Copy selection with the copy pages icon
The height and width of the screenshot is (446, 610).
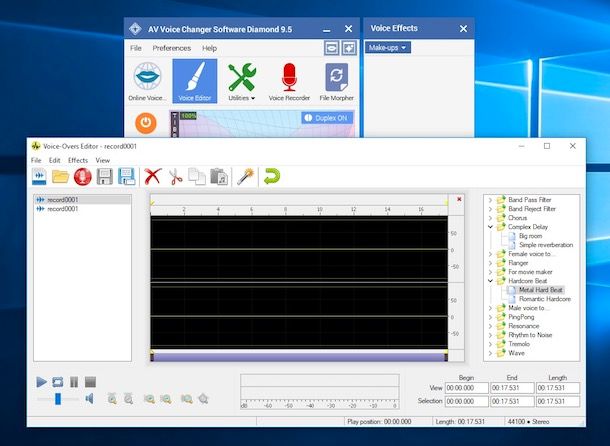pyautogui.click(x=197, y=177)
